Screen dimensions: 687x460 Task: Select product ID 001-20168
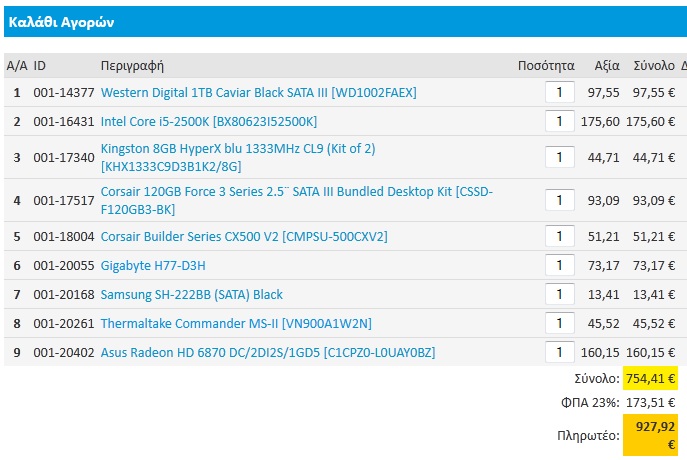click(x=64, y=294)
